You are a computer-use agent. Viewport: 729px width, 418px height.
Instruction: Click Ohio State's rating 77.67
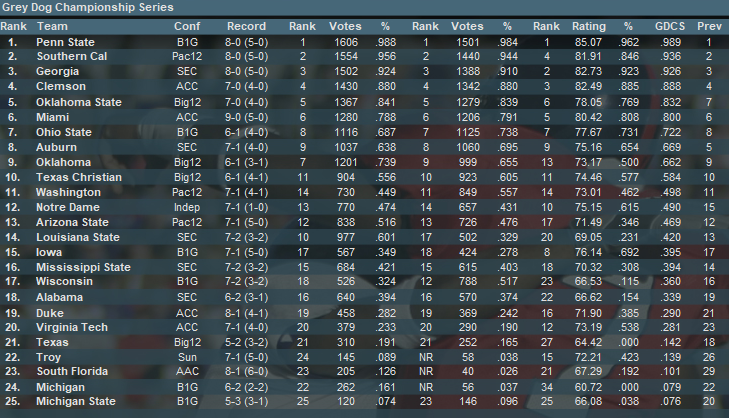(588, 133)
